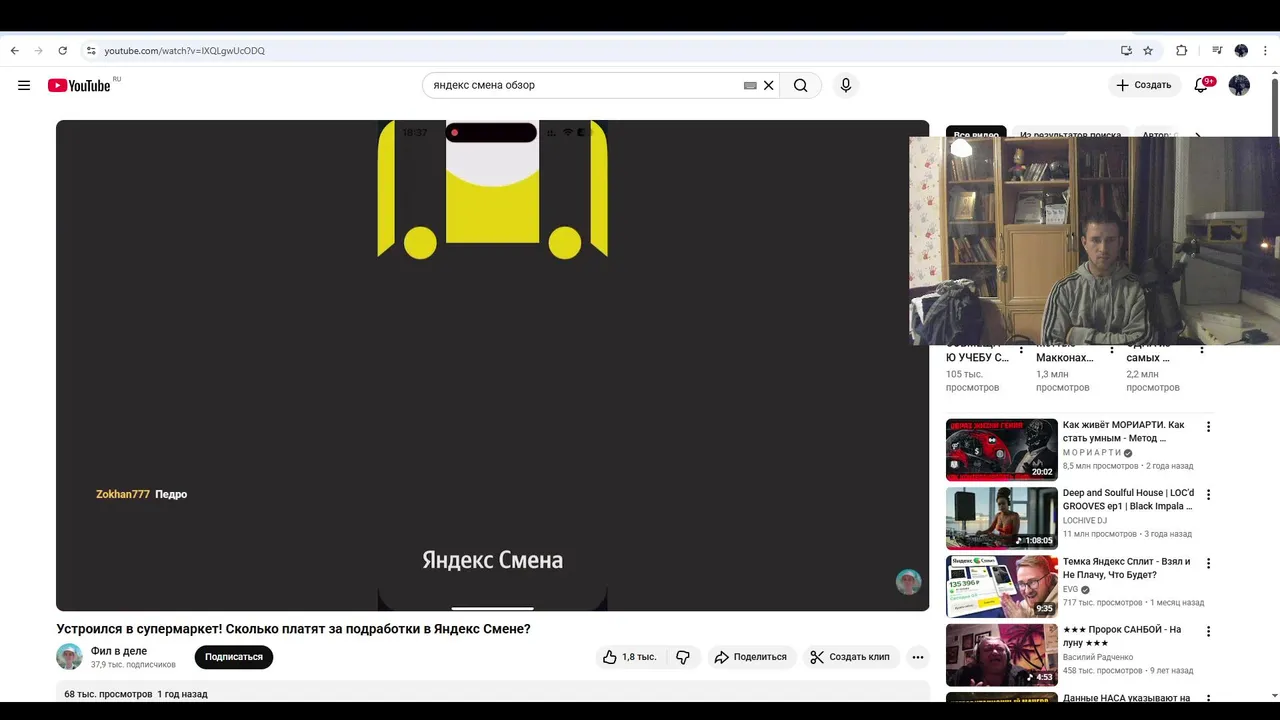1280x720 pixels.
Task: Open the browser extensions puzzle icon
Action: tap(1182, 51)
